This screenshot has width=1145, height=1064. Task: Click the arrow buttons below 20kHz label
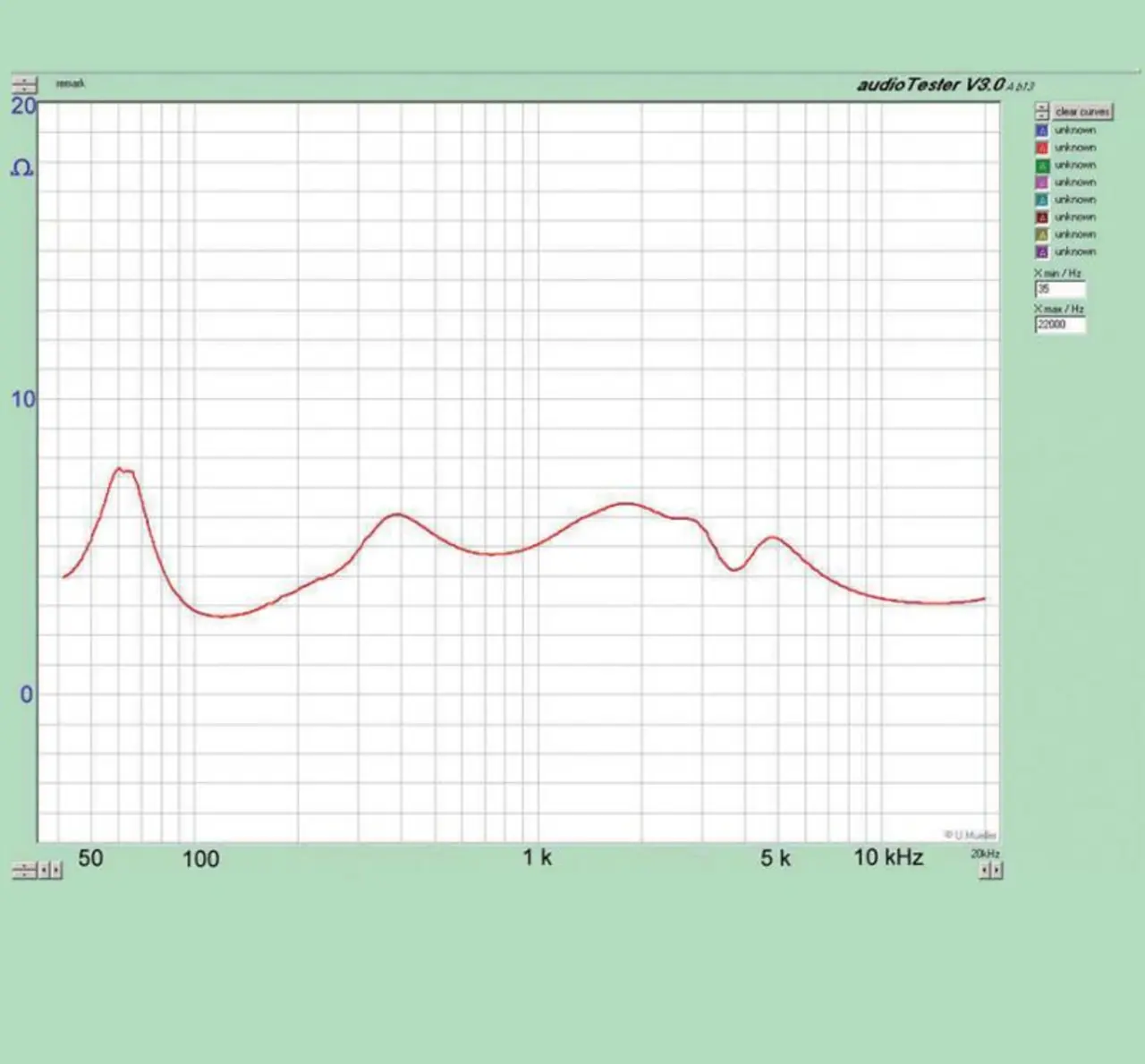(x=990, y=870)
